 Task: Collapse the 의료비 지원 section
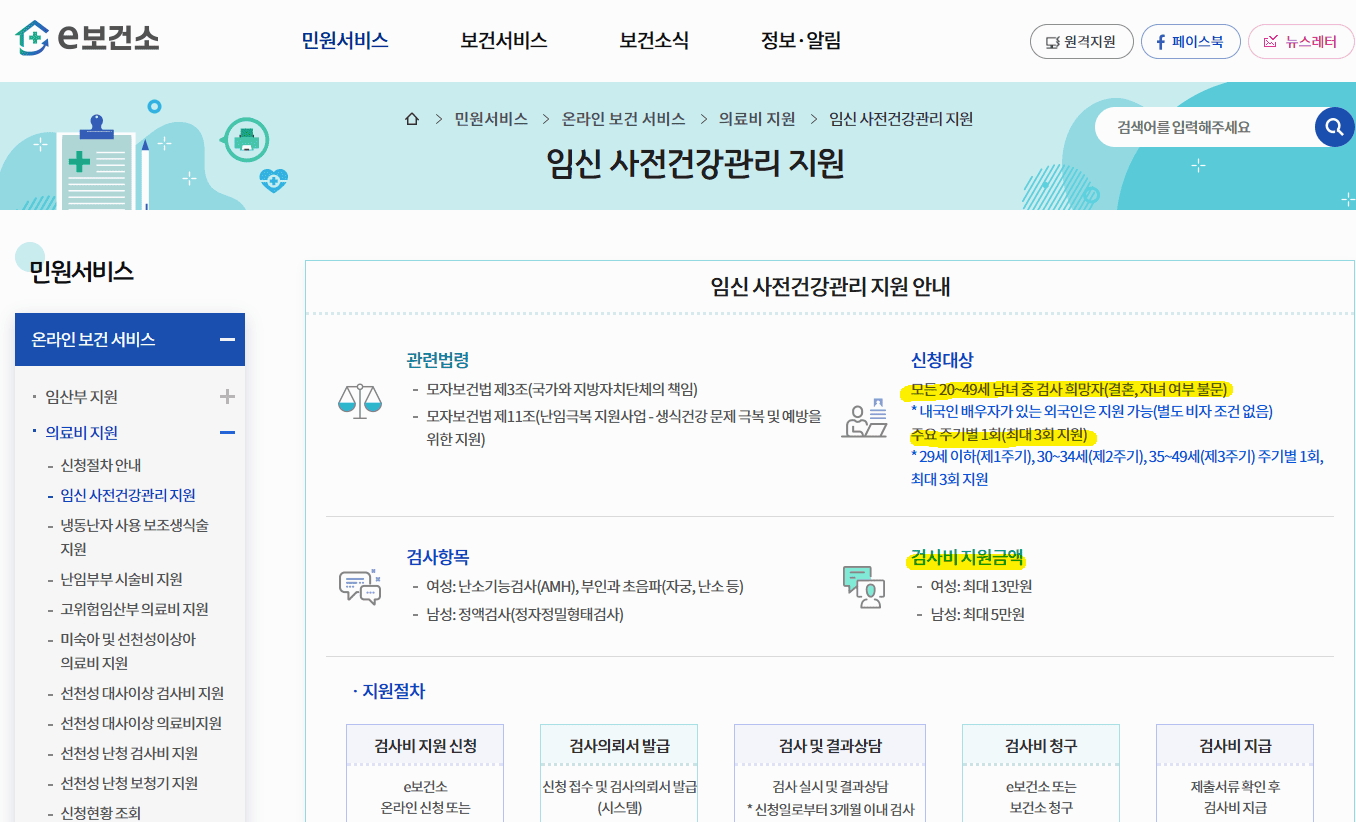click(227, 432)
